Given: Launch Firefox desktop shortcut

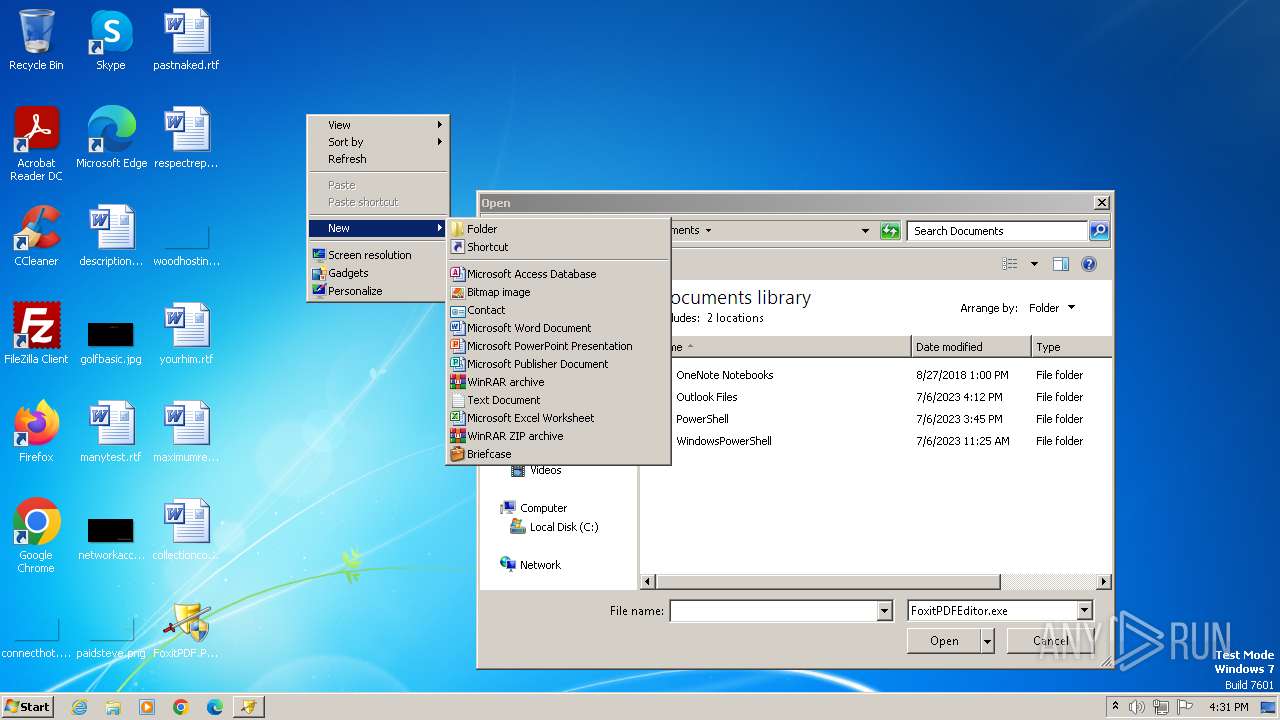Looking at the screenshot, I should coord(36,432).
